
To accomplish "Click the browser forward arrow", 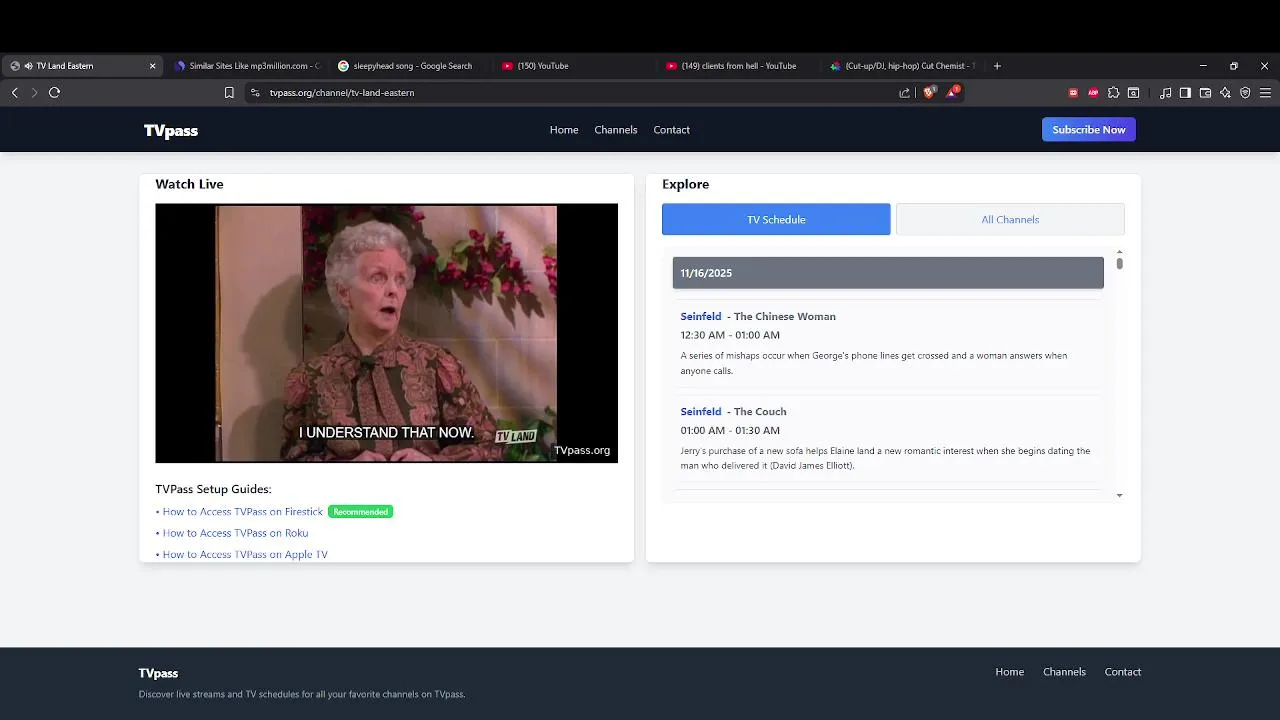I will tap(34, 92).
